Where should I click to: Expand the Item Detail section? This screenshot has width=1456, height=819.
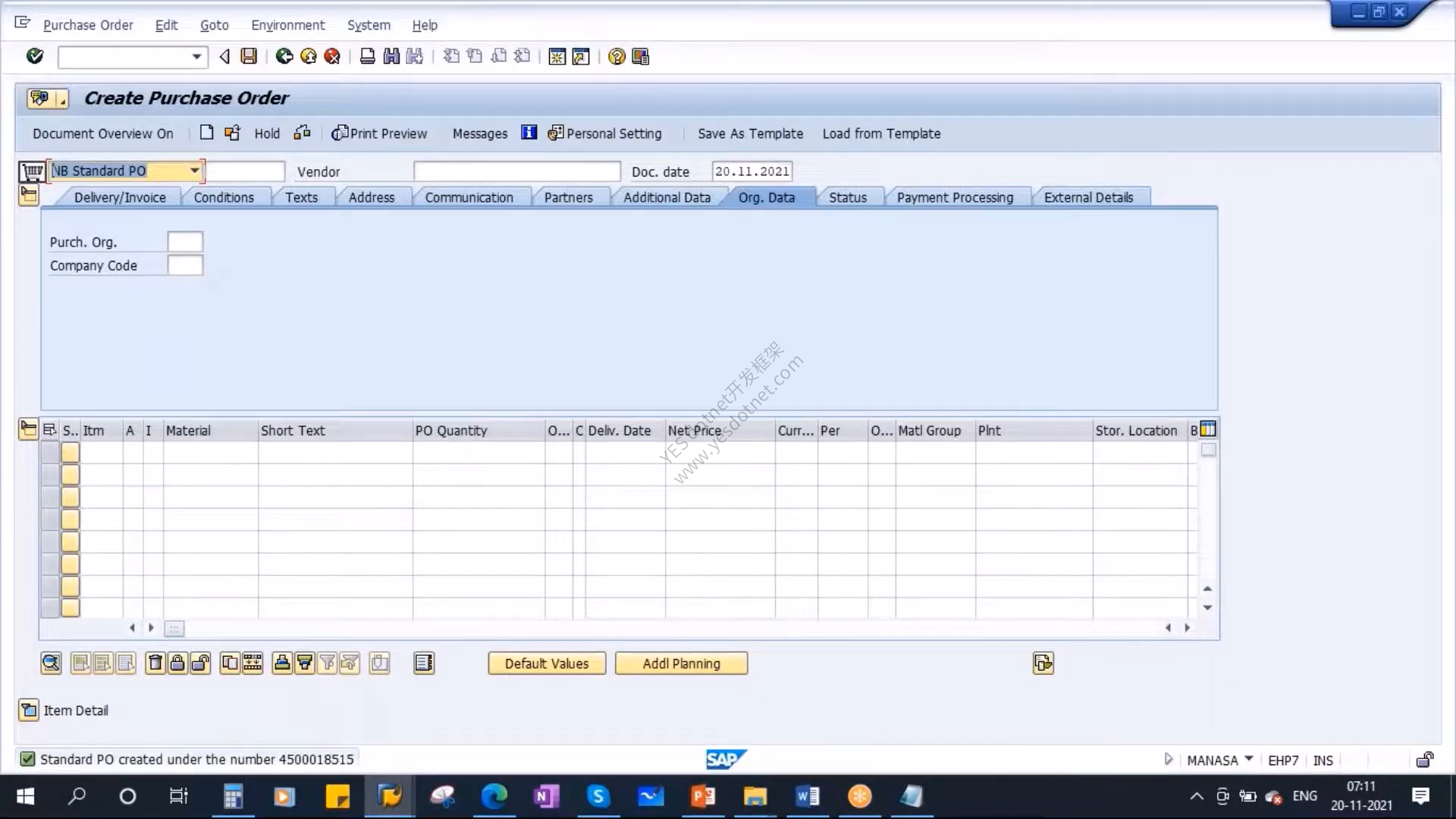[29, 711]
